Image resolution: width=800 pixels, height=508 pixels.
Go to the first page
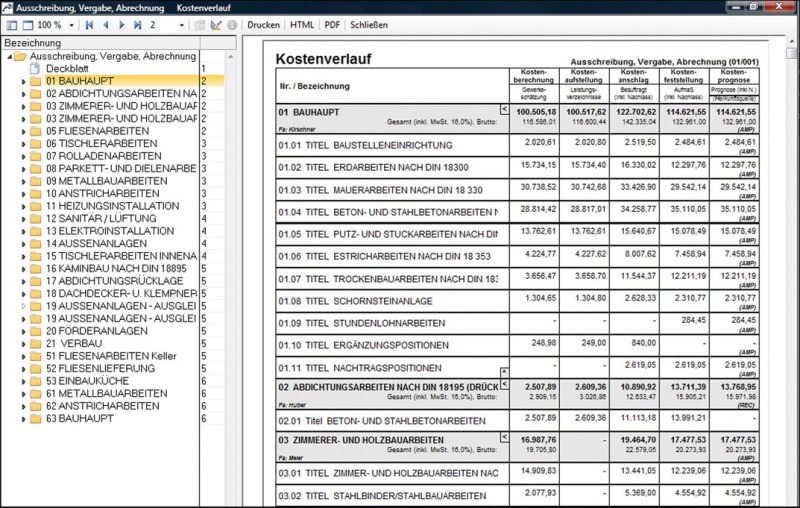tap(89, 25)
